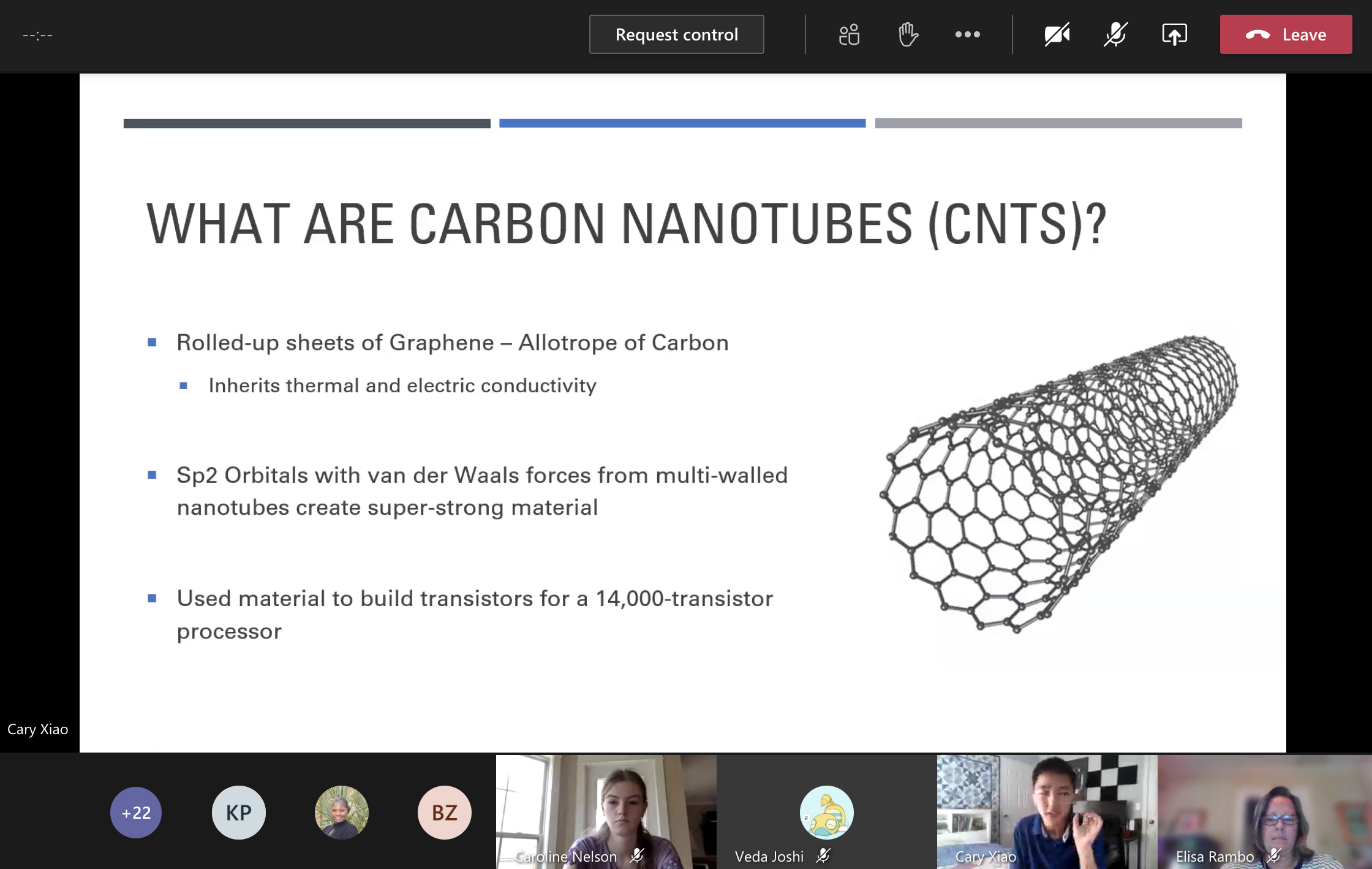This screenshot has width=1372, height=869.
Task: Click the Request control button
Action: click(x=676, y=34)
